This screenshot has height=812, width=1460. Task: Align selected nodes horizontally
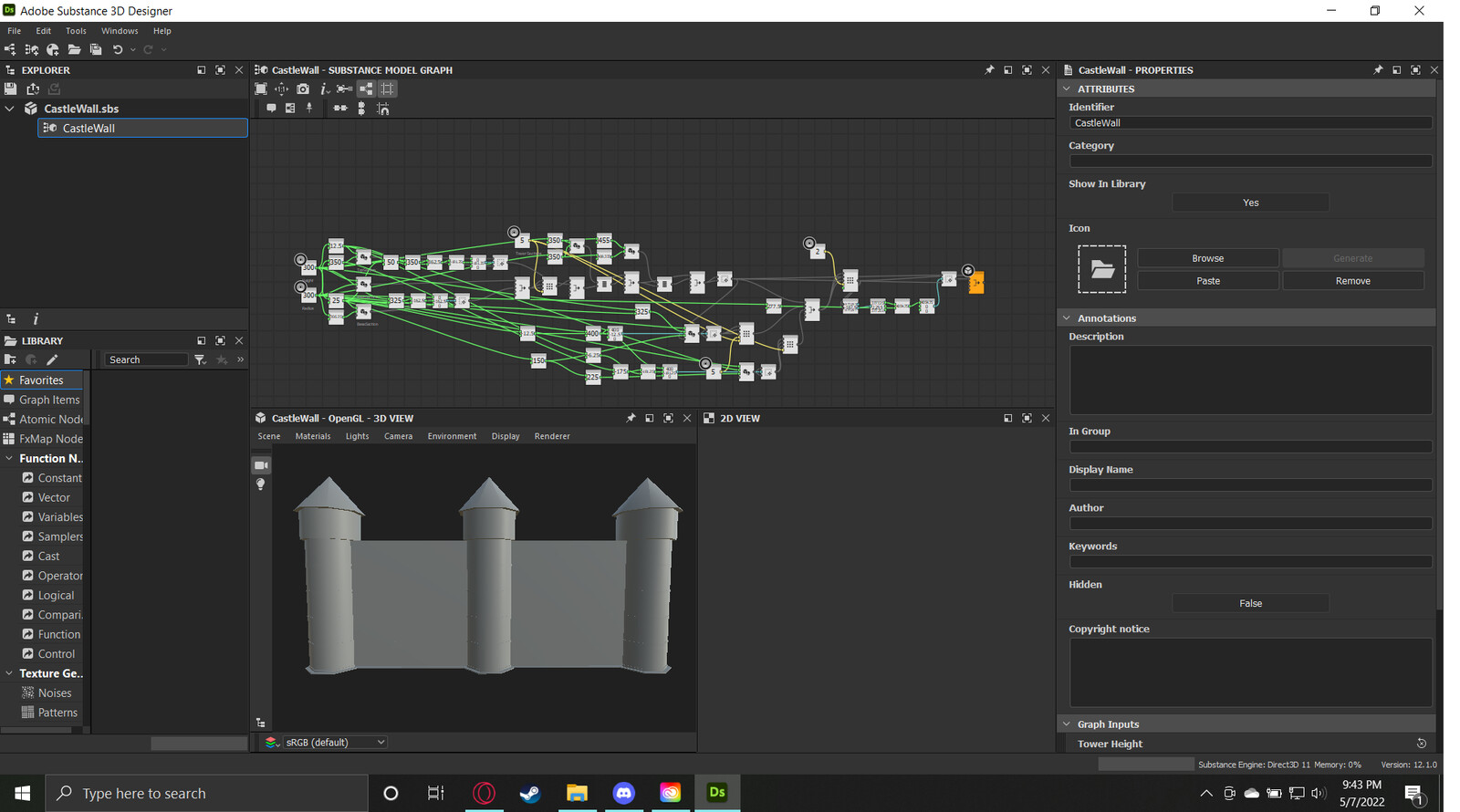(340, 108)
